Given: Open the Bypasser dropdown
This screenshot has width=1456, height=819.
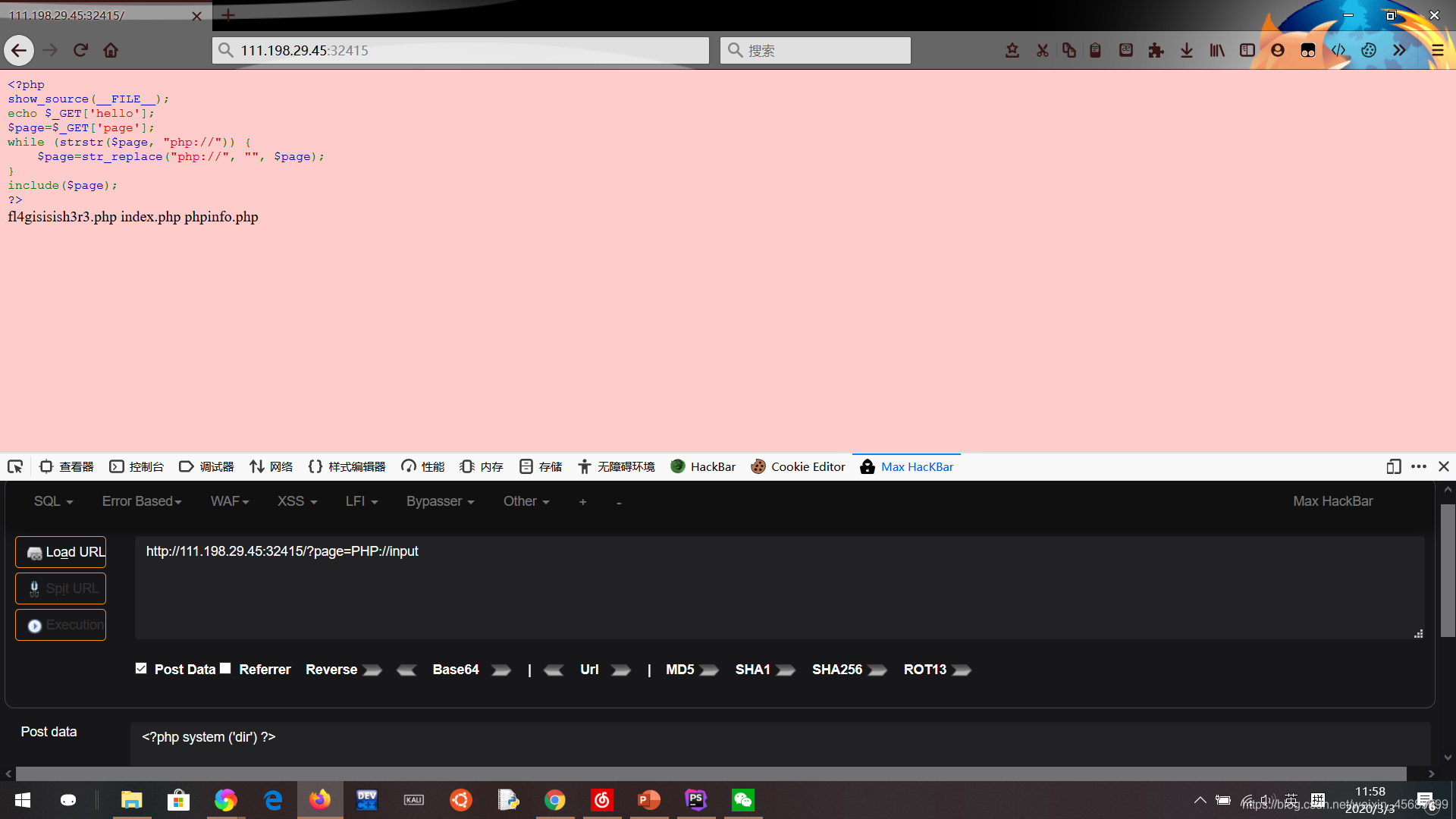Looking at the screenshot, I should tap(440, 501).
